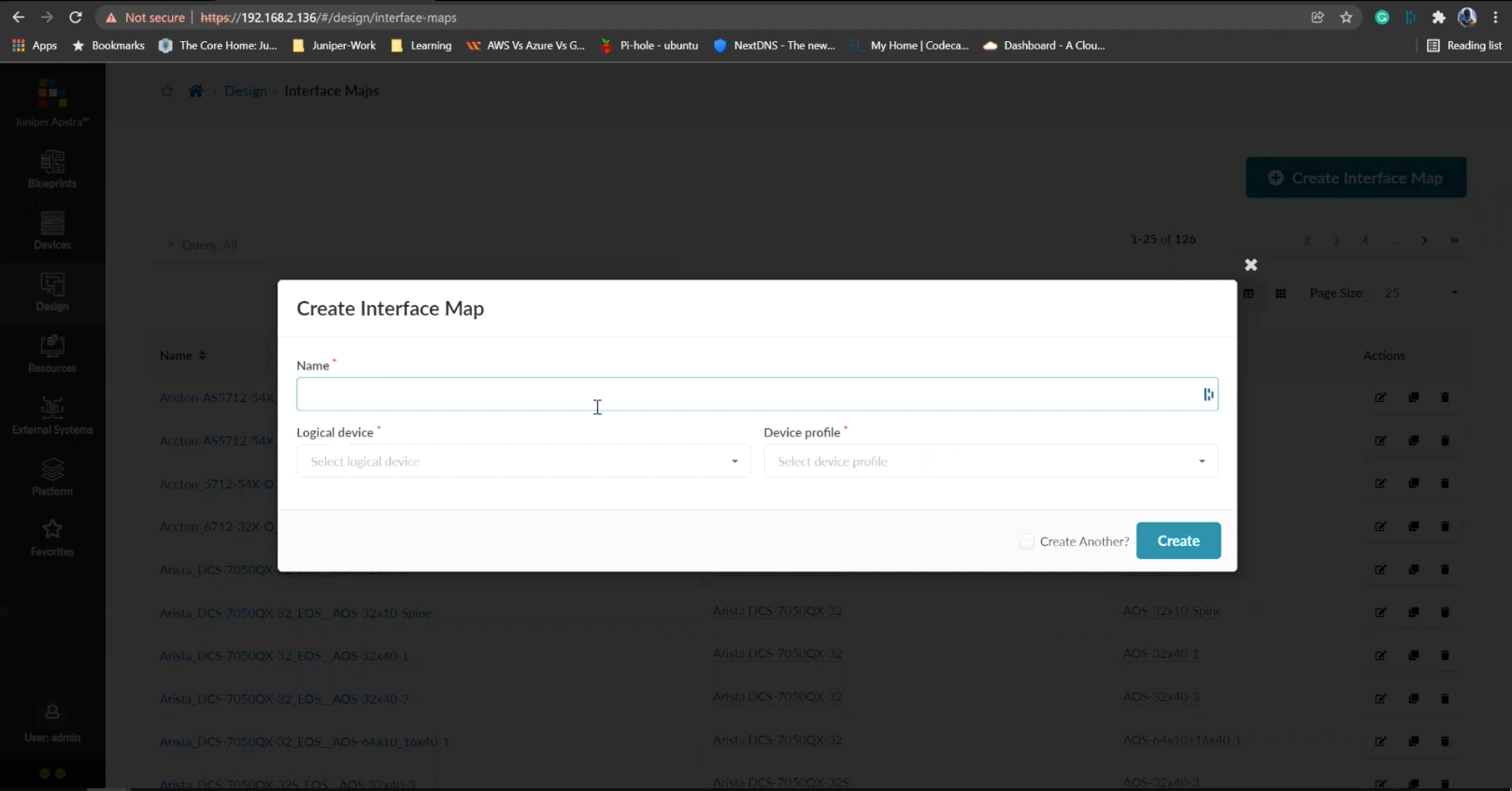Go to page 3 of results
The width and height of the screenshot is (1512, 791).
point(1335,240)
